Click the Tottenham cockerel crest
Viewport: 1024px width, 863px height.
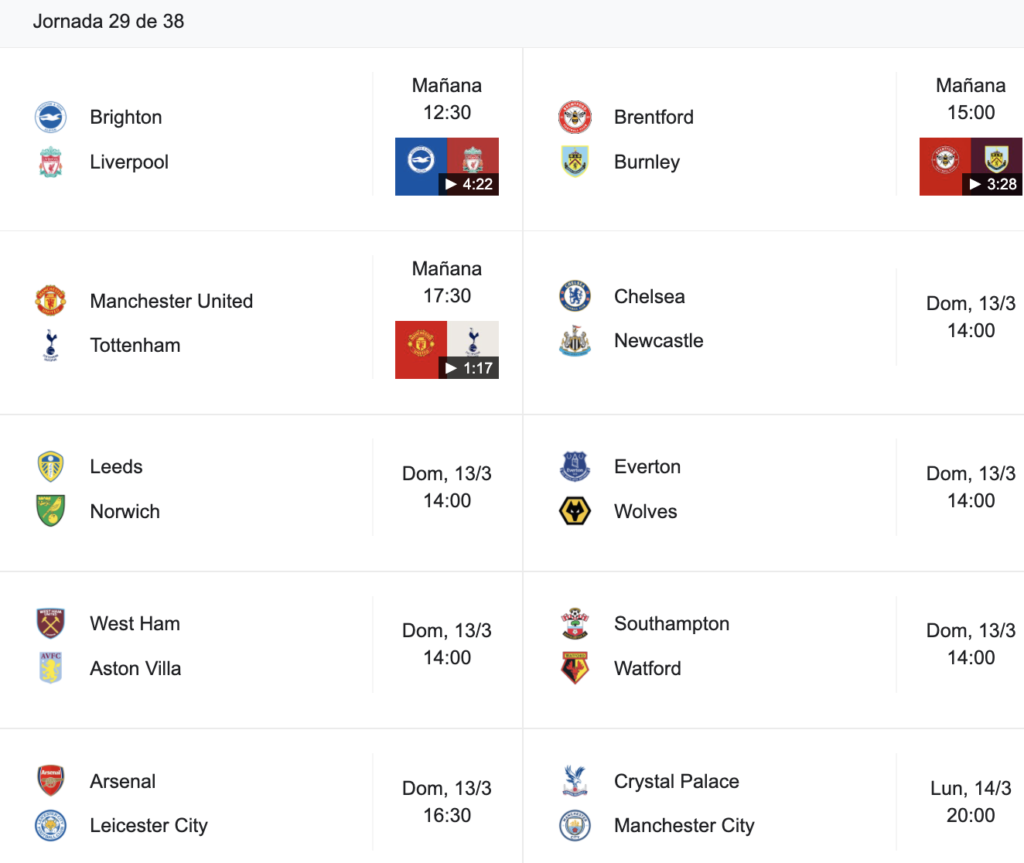[x=50, y=346]
